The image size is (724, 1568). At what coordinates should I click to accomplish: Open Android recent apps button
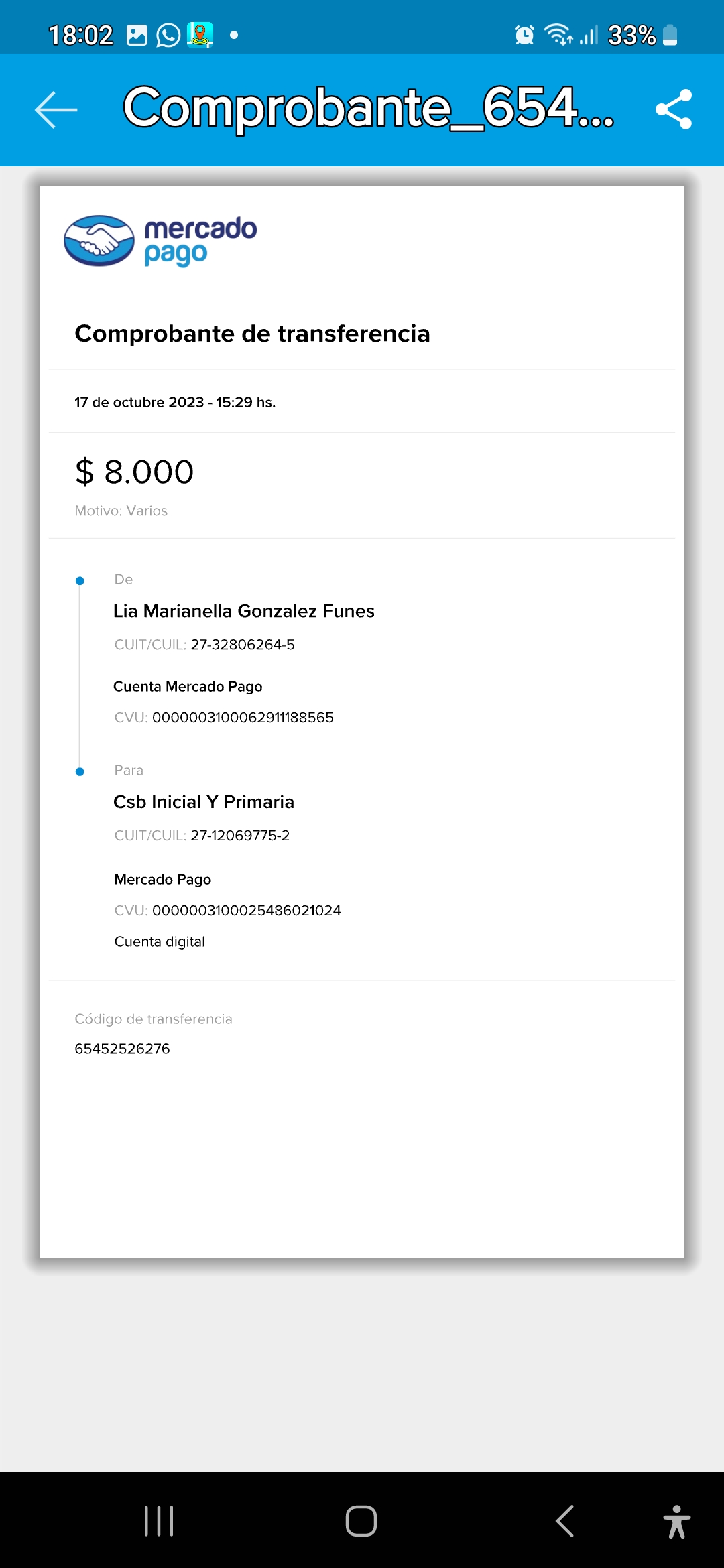click(159, 1520)
